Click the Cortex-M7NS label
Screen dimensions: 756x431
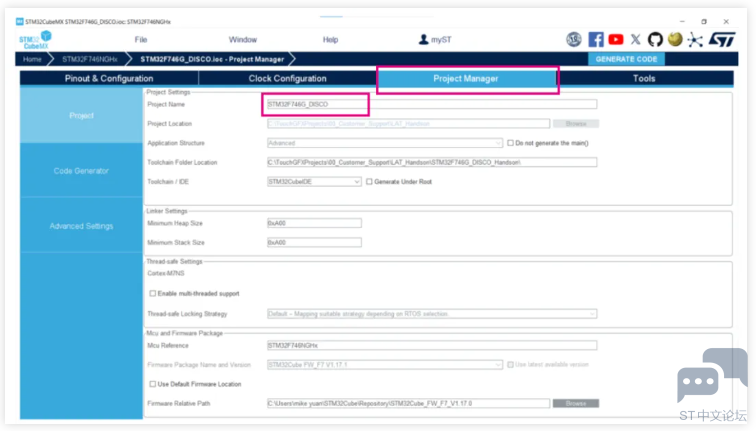pyautogui.click(x=166, y=273)
